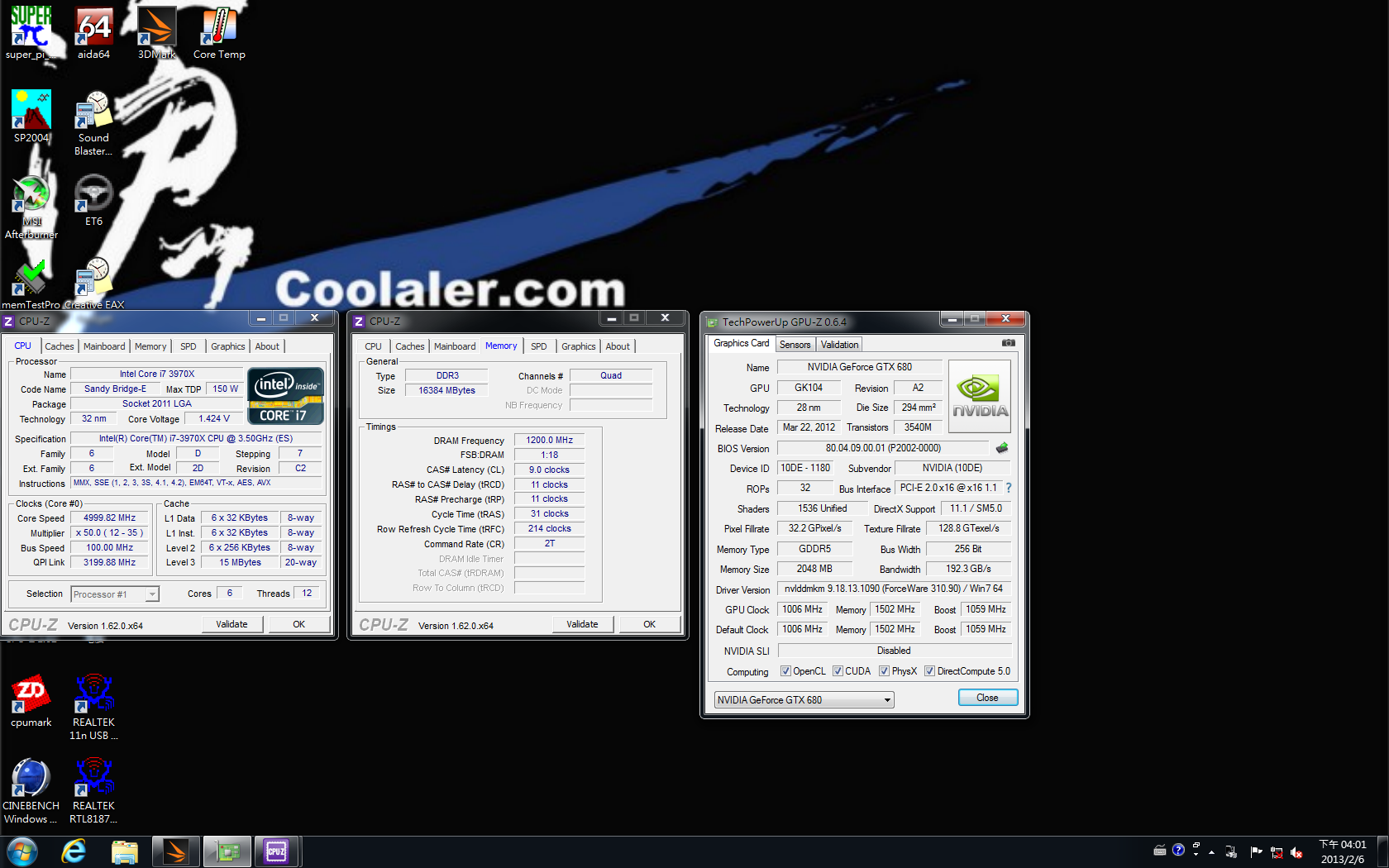Open the Processor #1 selection dropdown
1389x868 pixels.
[x=114, y=594]
